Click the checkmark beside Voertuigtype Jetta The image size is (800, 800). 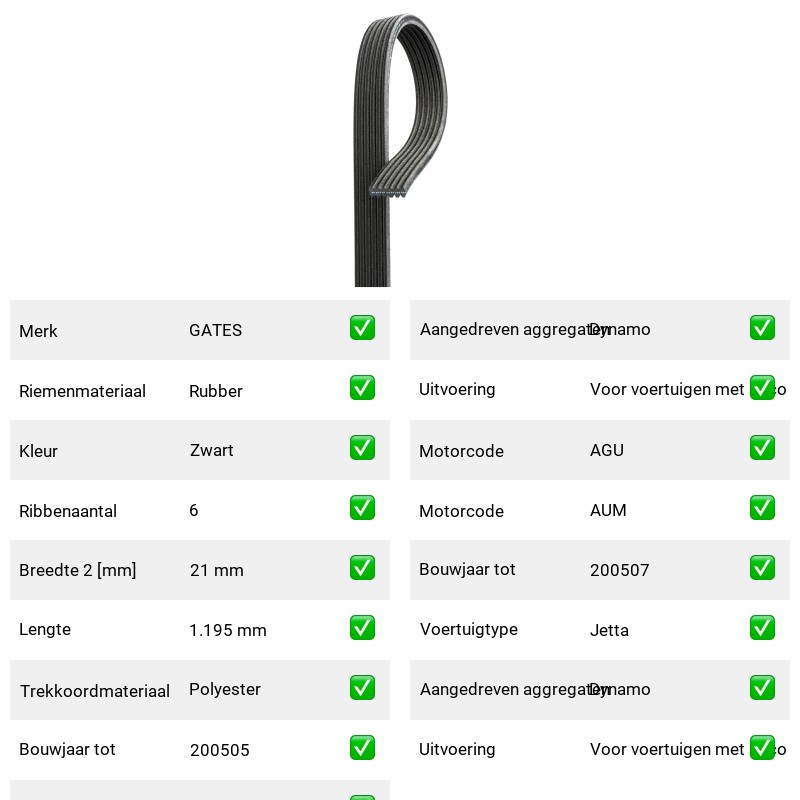click(x=762, y=628)
